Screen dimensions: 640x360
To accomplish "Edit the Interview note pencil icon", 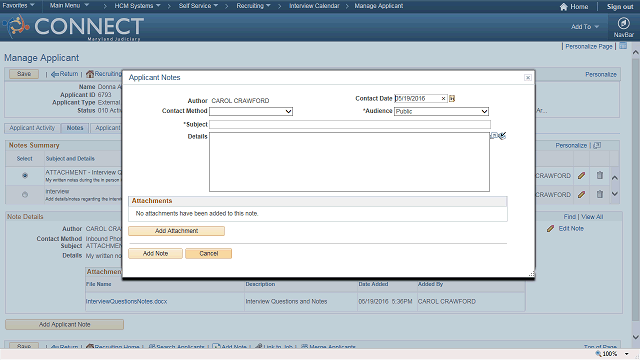I will coord(581,195).
